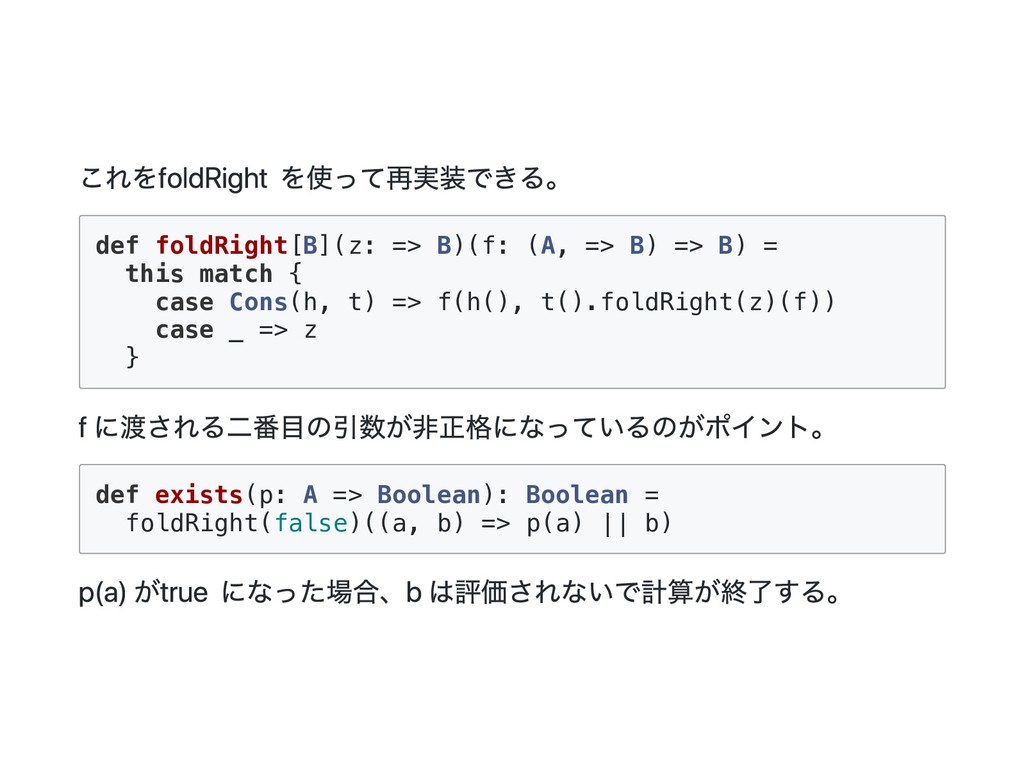Click the def keyword before foldRight
The image size is (1024, 769).
coord(117,246)
